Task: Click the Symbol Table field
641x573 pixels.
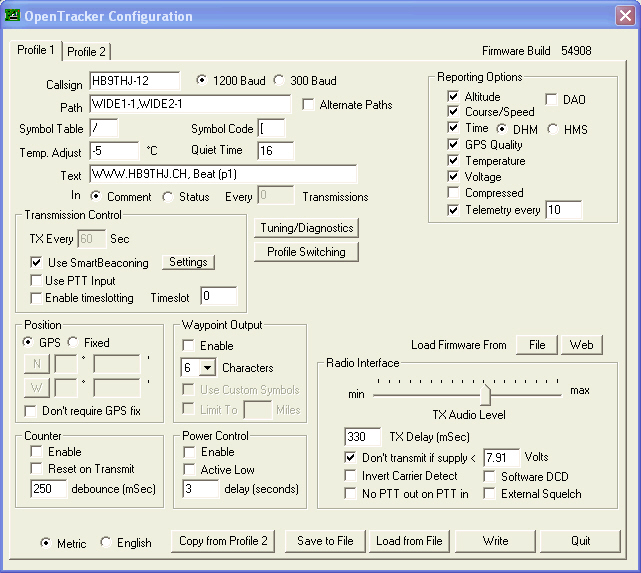Action: 104,128
